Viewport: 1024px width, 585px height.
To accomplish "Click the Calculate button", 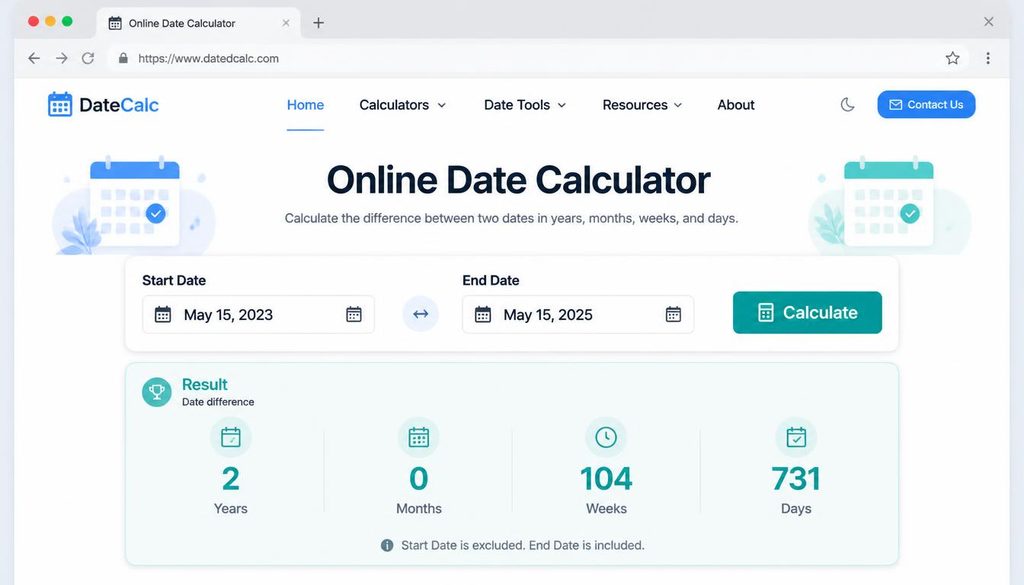I will tap(807, 313).
